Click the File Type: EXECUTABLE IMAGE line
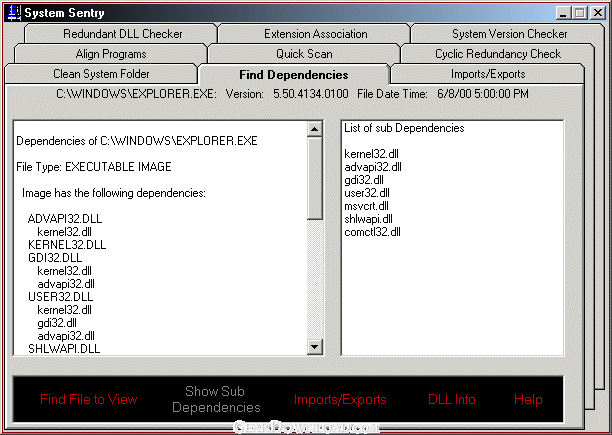Viewport: 612px width, 435px height. tap(94, 167)
